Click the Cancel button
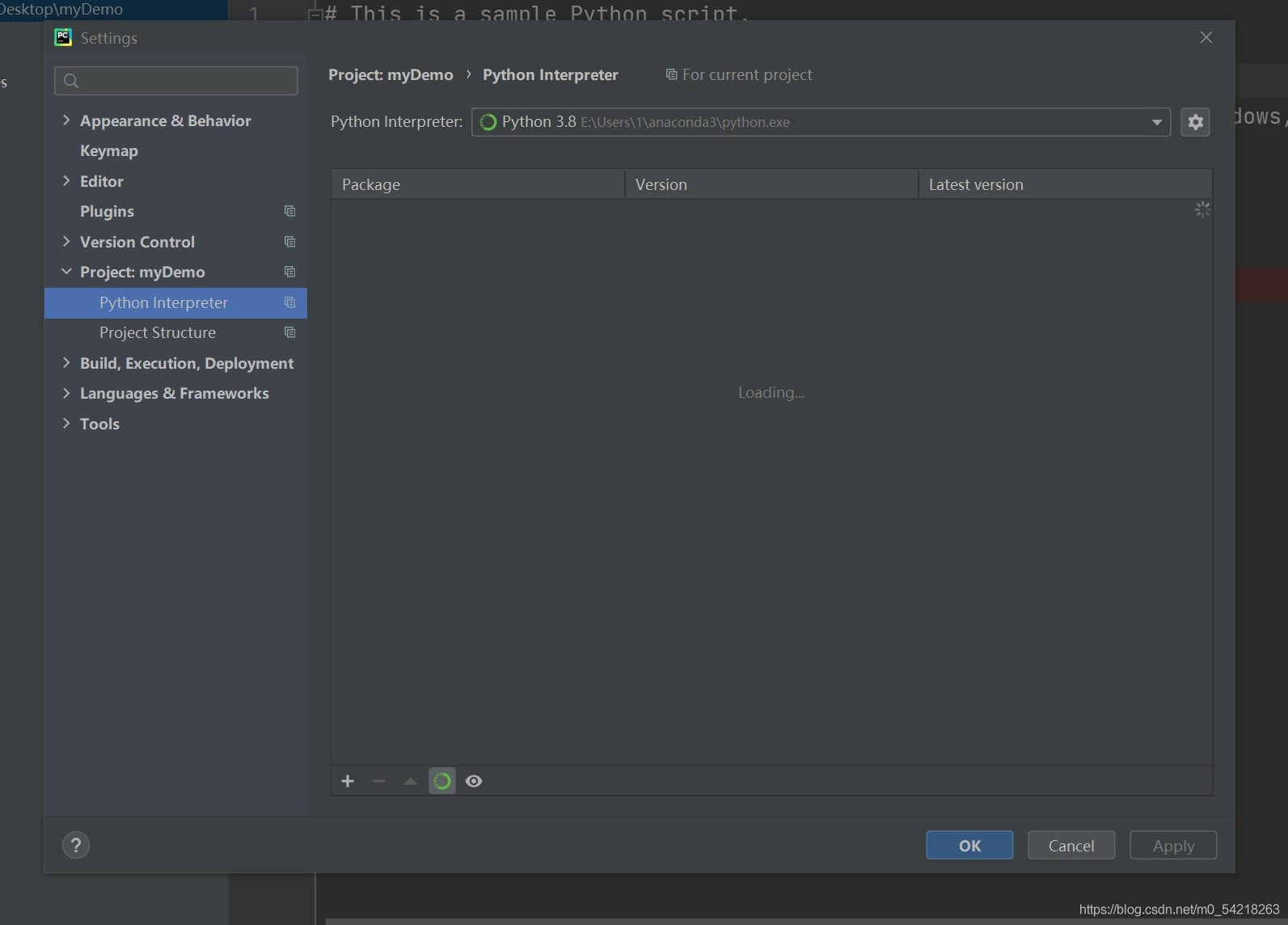1288x925 pixels. tap(1071, 845)
